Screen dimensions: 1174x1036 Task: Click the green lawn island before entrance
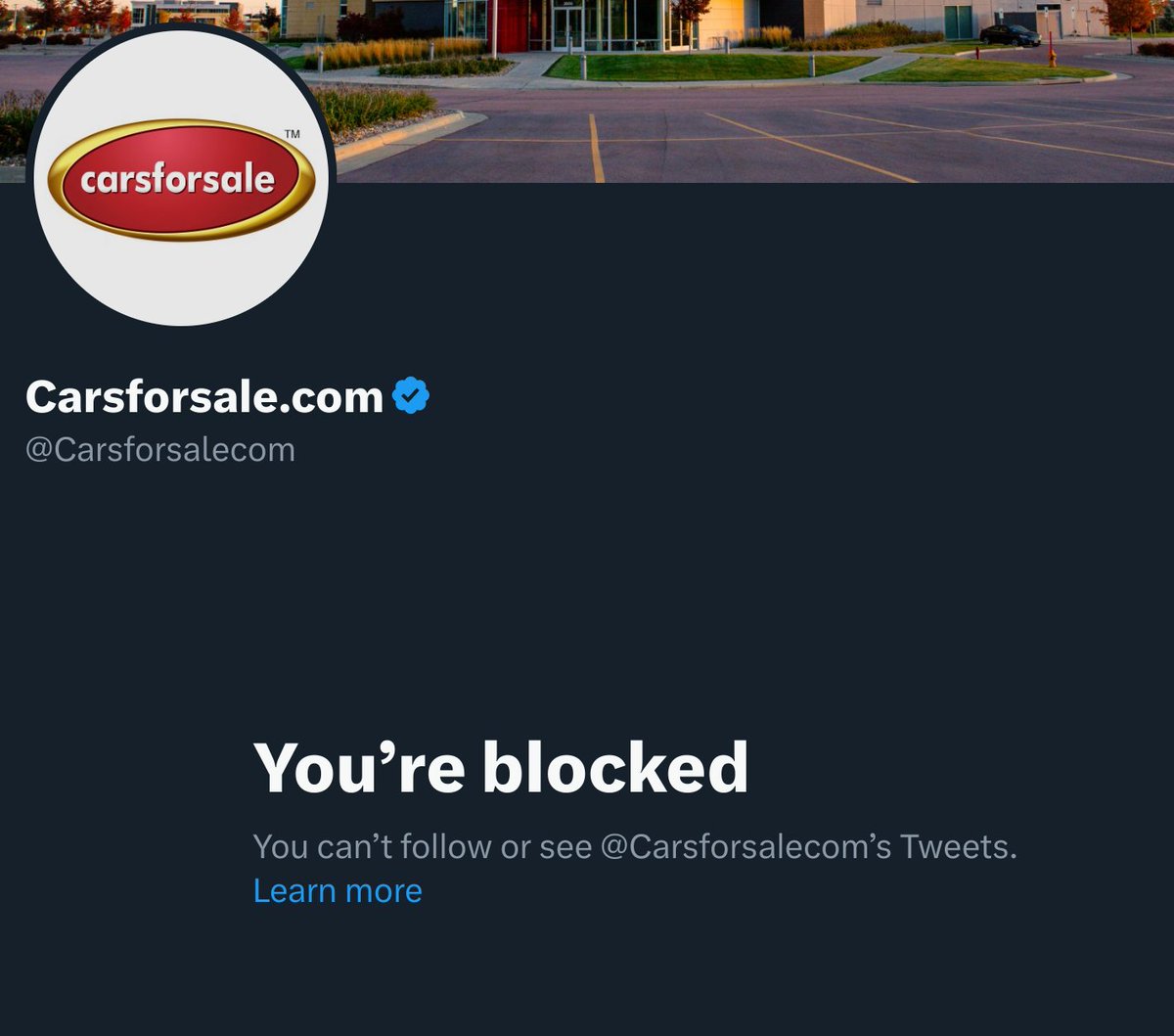tap(709, 67)
